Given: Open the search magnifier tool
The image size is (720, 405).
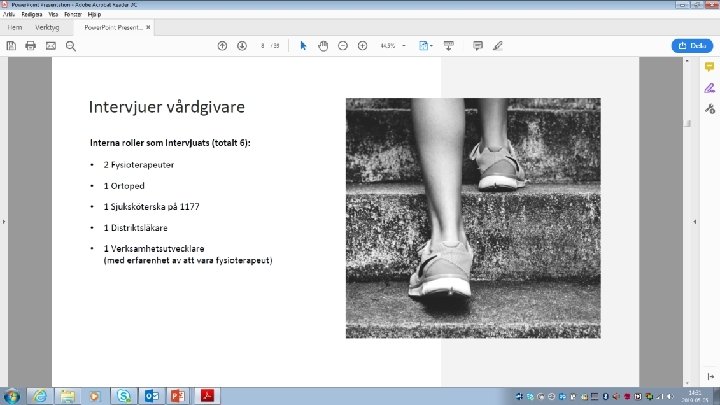Looking at the screenshot, I should point(71,46).
